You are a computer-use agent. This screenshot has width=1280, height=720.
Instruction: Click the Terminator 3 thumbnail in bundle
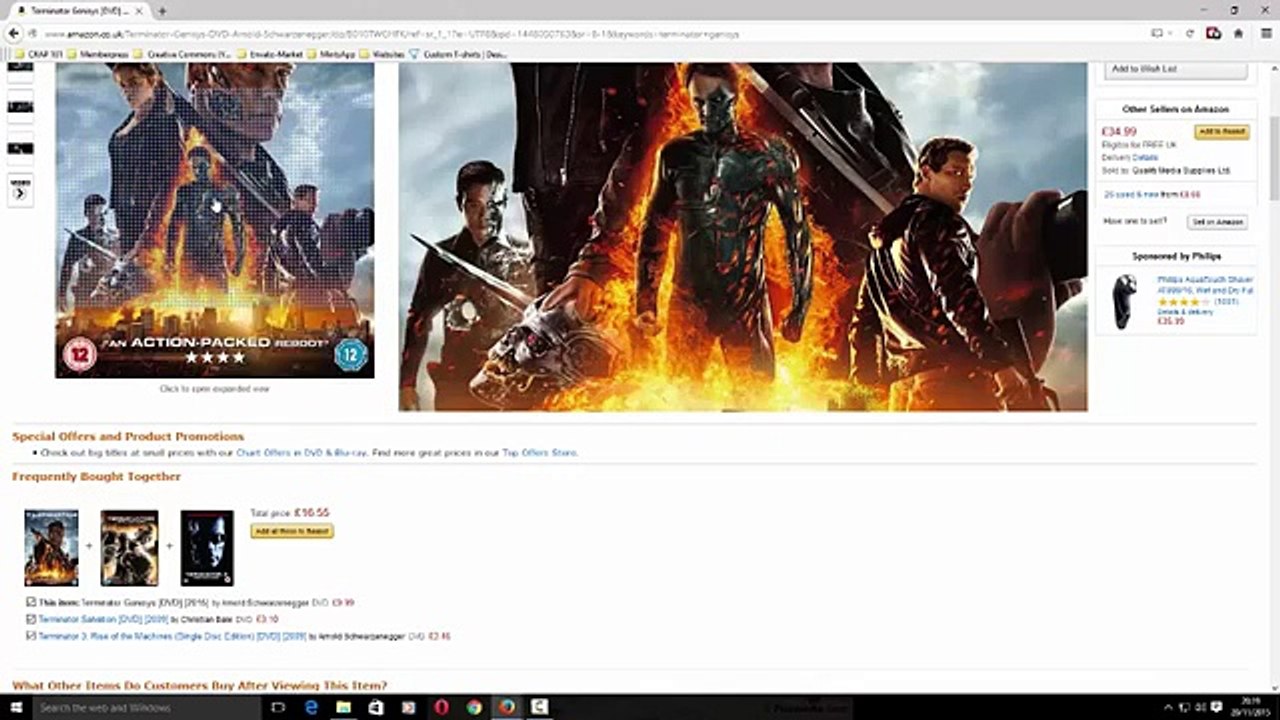click(x=207, y=548)
